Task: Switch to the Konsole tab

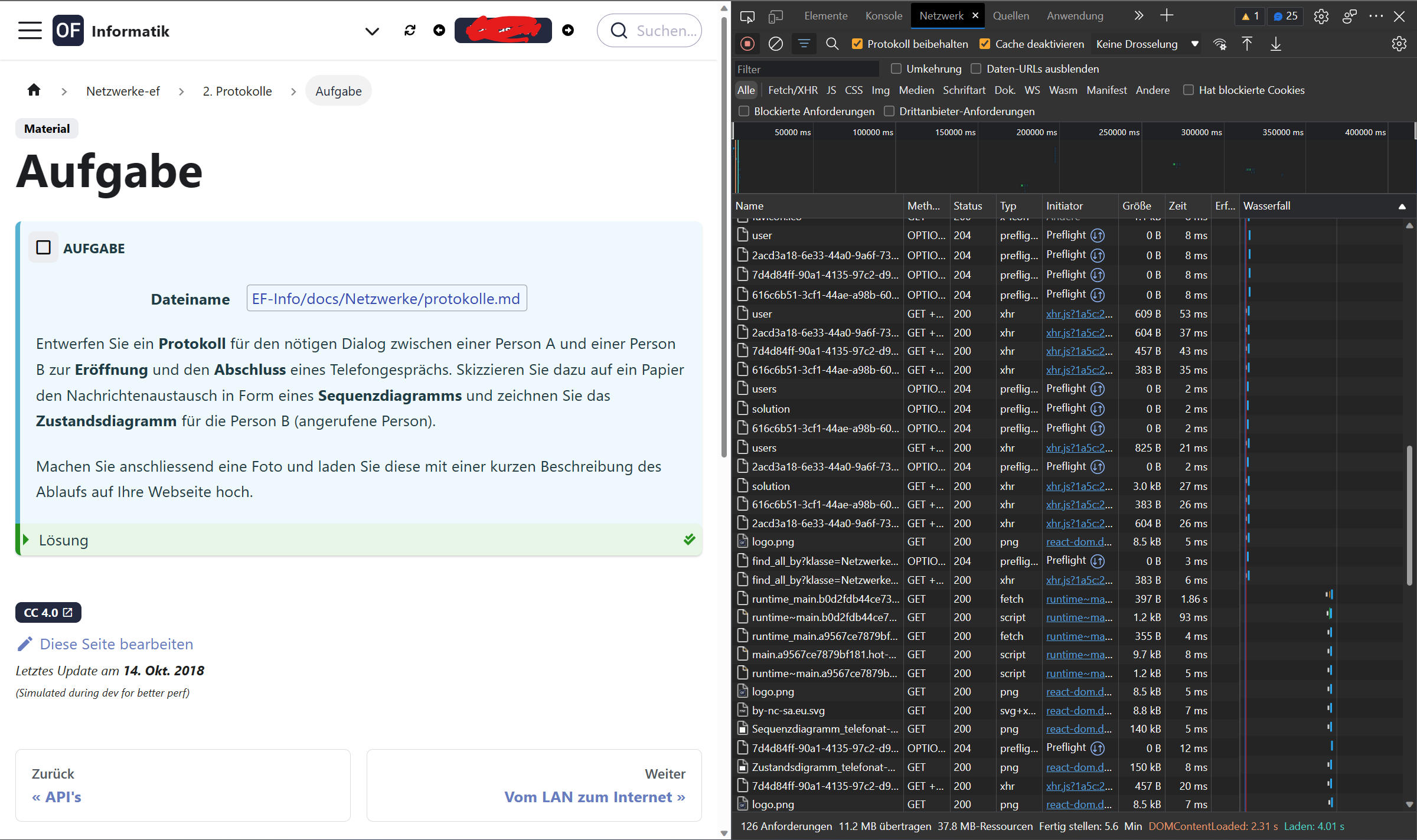Action: click(x=883, y=16)
